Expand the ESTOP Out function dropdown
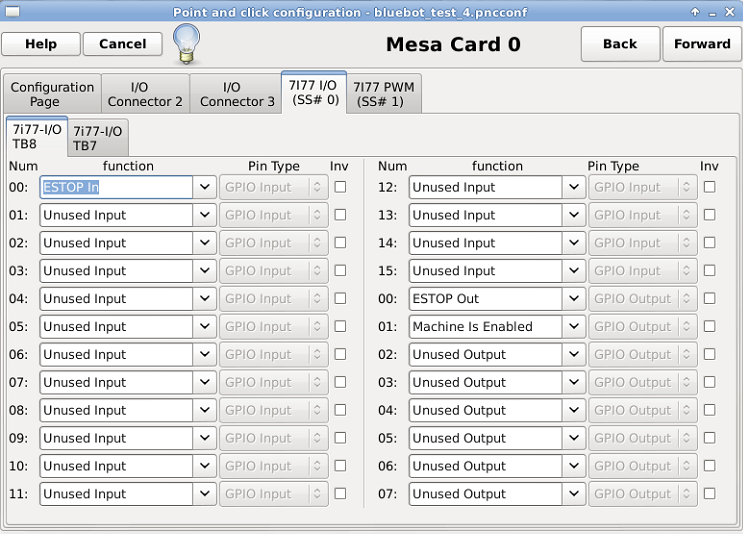Screen dimensions: 743x534 tap(574, 299)
